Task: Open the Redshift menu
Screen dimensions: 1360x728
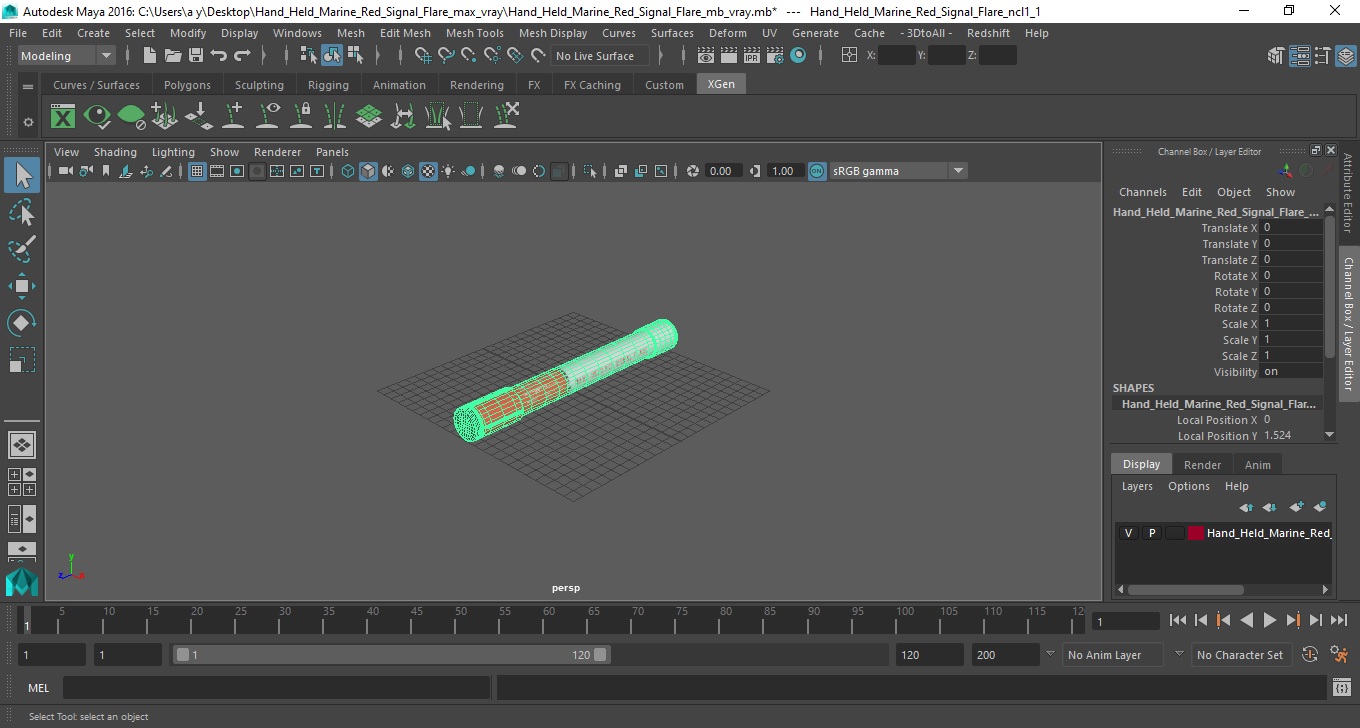Action: tap(987, 33)
